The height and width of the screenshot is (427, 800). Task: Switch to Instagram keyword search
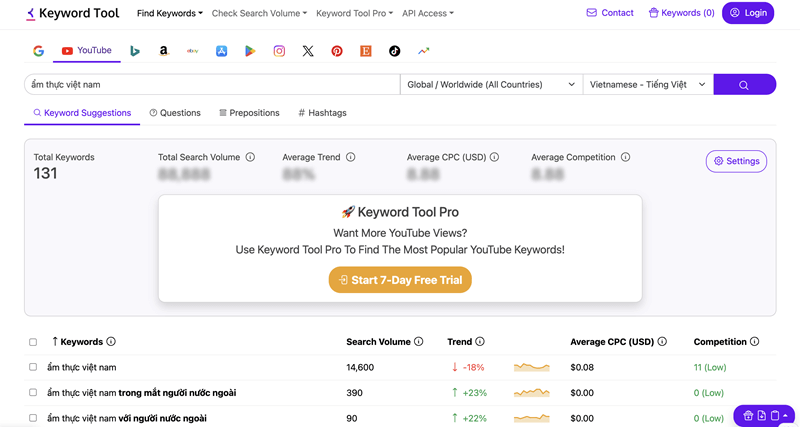(279, 51)
